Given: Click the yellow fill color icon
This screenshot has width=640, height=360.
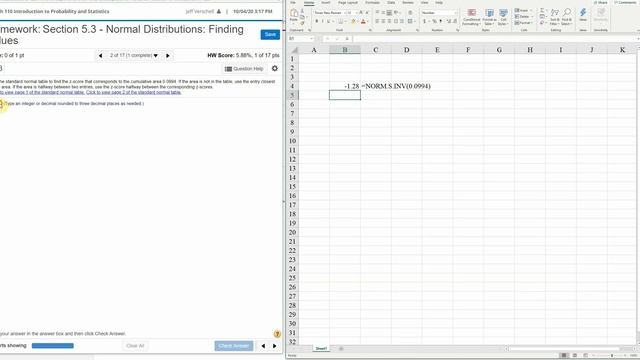Looking at the screenshot, I should click(x=353, y=21).
